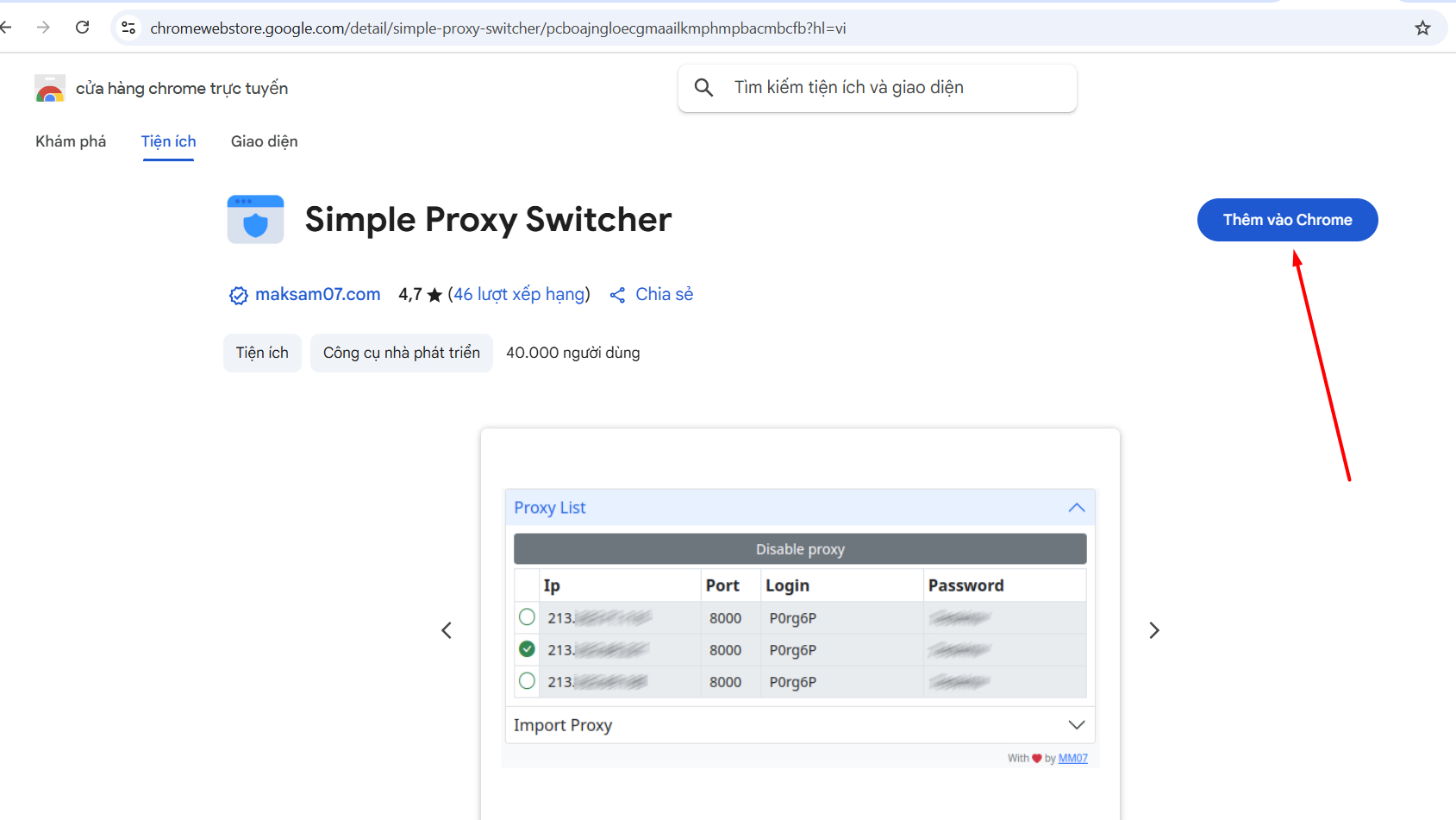The height and width of the screenshot is (820, 1456).
Task: Click the Port column header
Action: [722, 585]
